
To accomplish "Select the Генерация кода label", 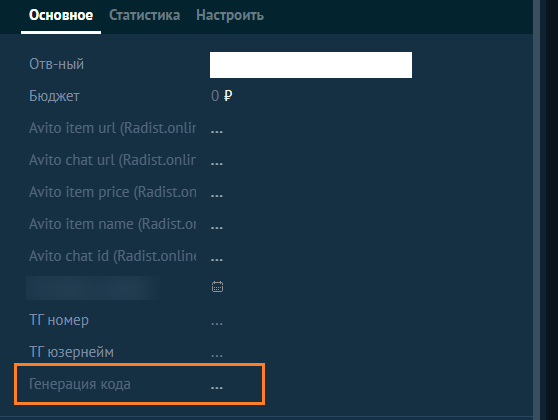I will point(80,384).
